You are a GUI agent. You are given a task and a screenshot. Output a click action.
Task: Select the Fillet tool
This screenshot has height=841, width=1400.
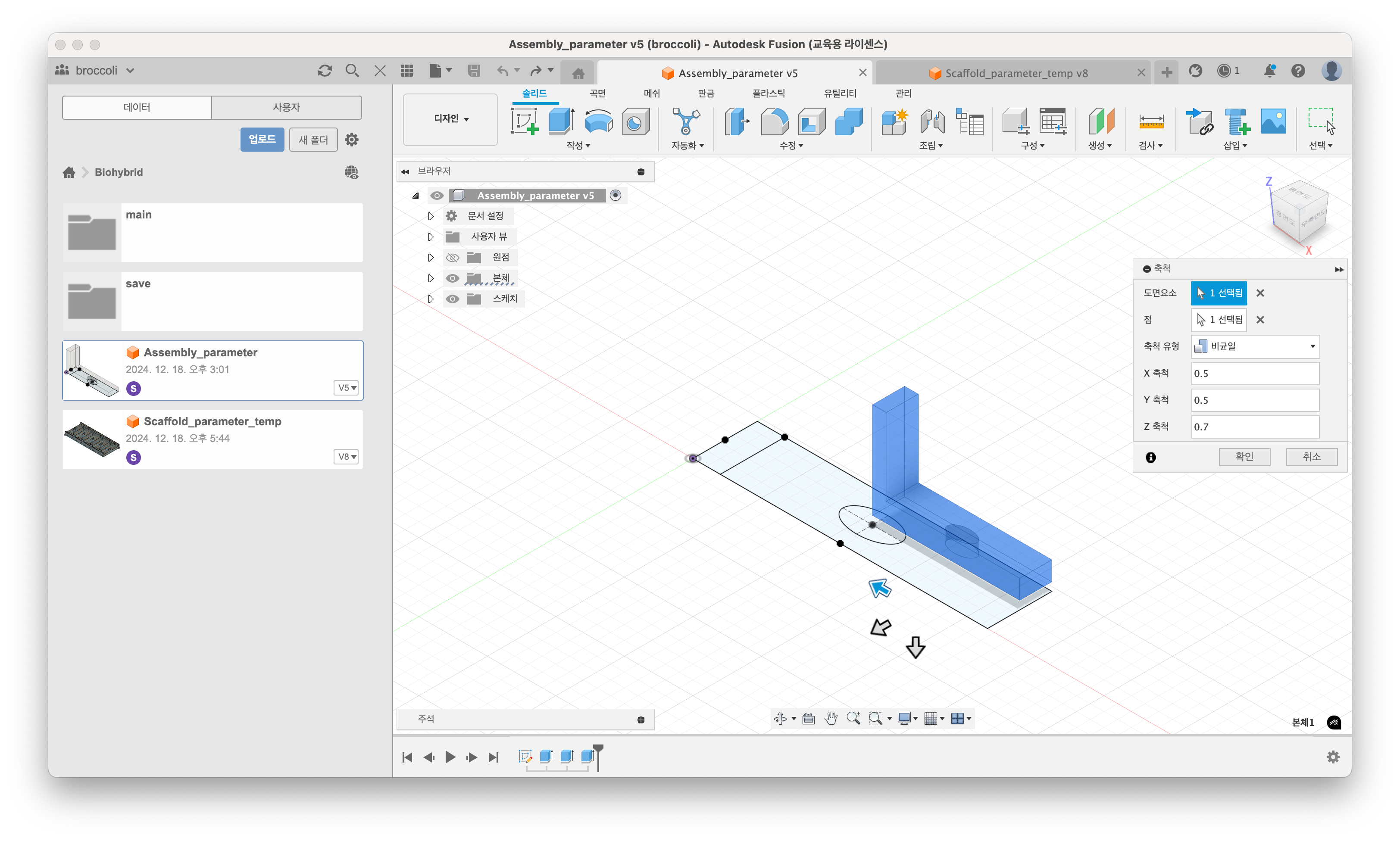774,121
